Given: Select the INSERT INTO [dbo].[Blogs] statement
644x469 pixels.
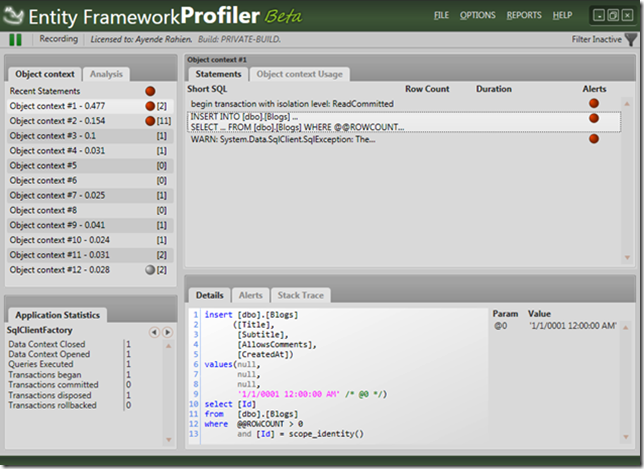Looking at the screenshot, I should (x=404, y=122).
